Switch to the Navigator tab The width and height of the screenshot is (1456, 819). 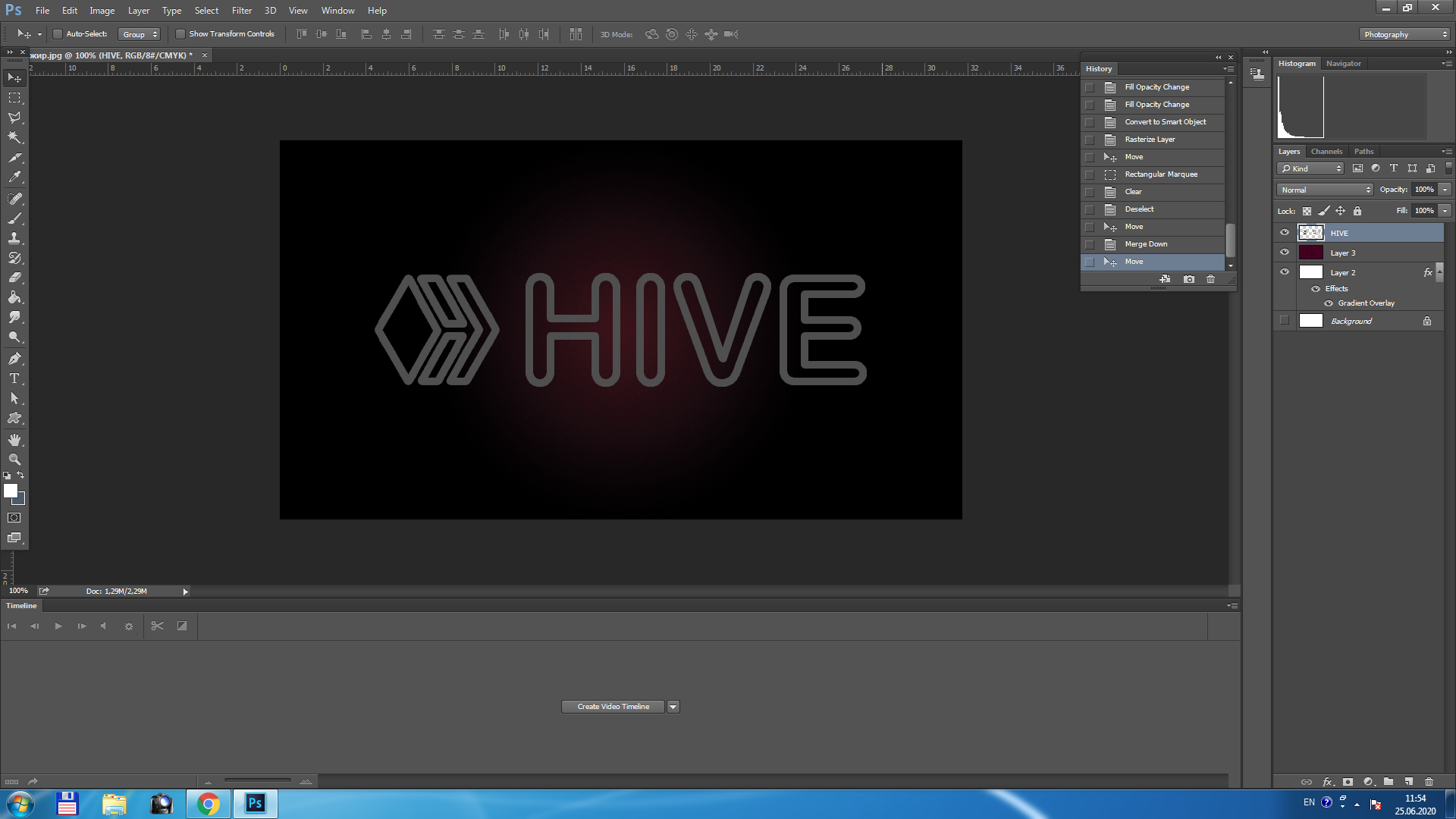tap(1343, 64)
